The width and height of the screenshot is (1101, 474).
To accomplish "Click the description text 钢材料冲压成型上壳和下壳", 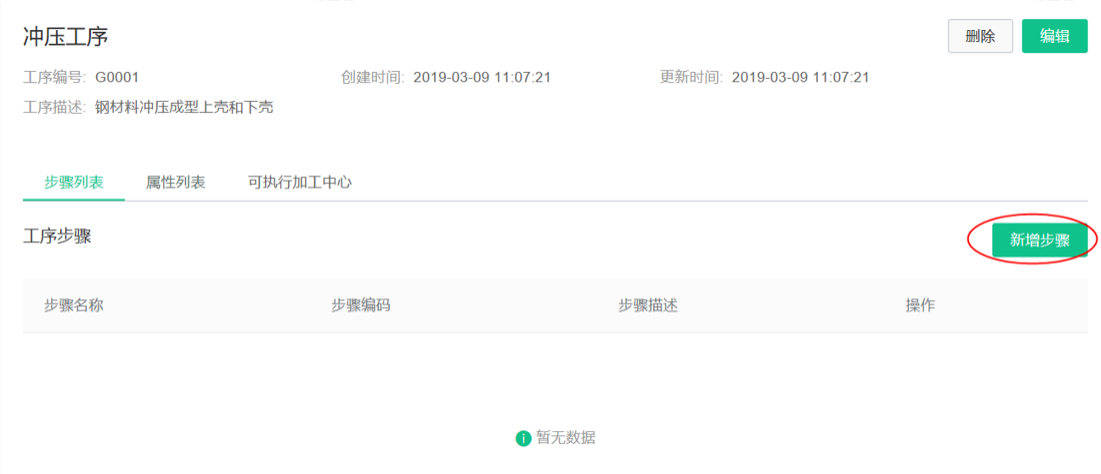I will coord(184,107).
